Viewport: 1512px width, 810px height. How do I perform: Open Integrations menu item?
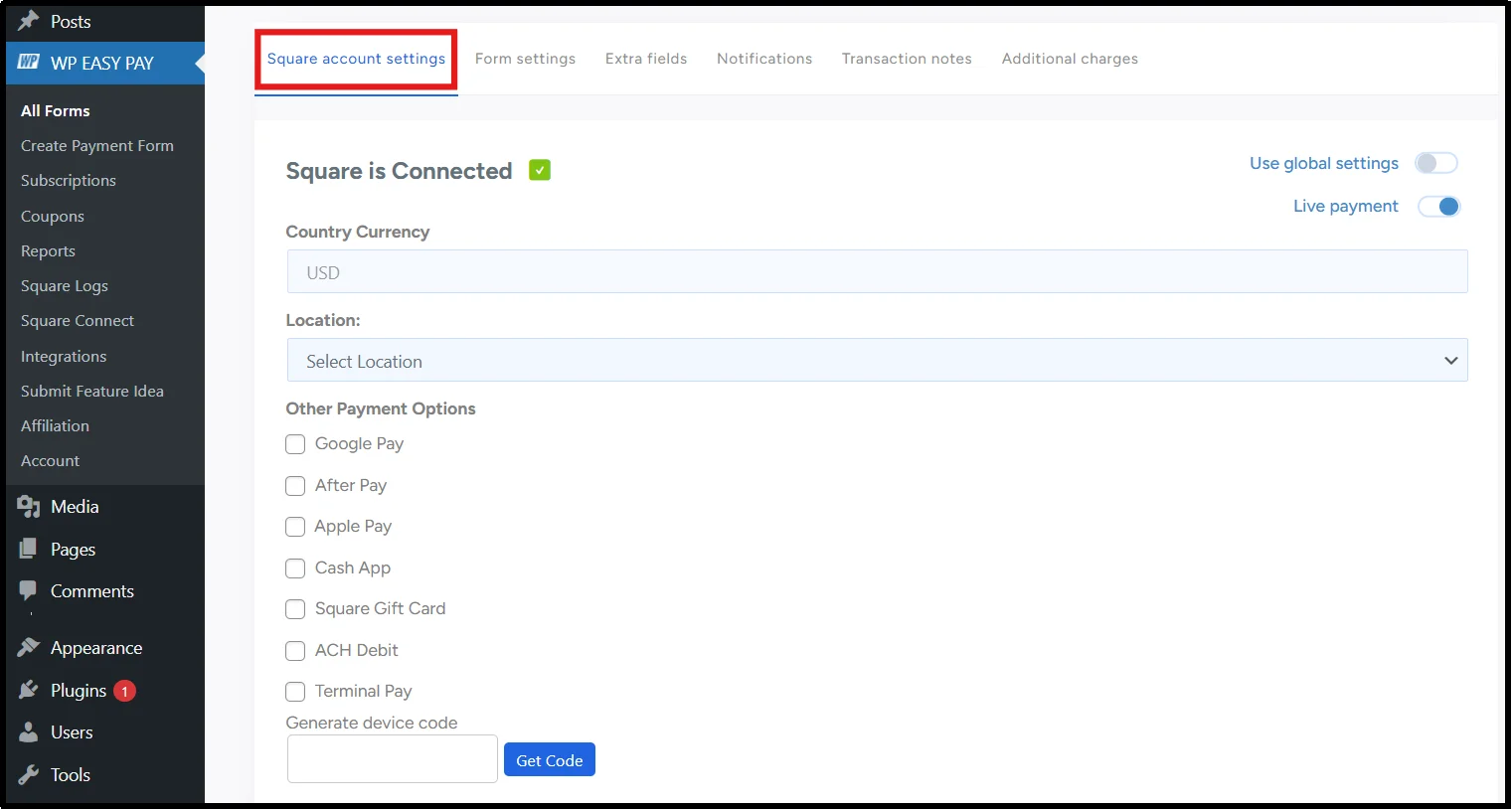coord(64,356)
